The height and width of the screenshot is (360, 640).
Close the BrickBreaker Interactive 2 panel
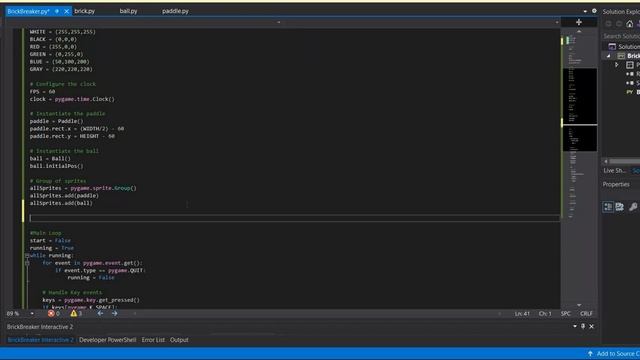click(591, 326)
